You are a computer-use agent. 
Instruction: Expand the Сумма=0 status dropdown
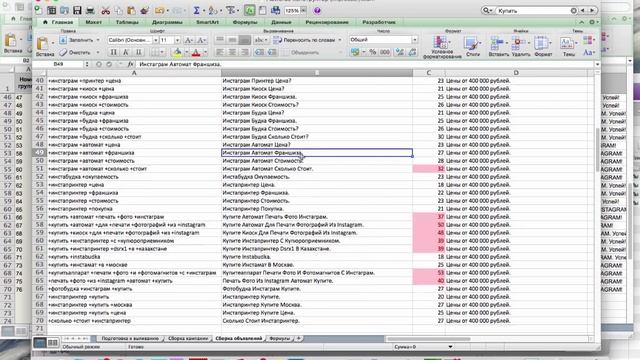coord(450,347)
